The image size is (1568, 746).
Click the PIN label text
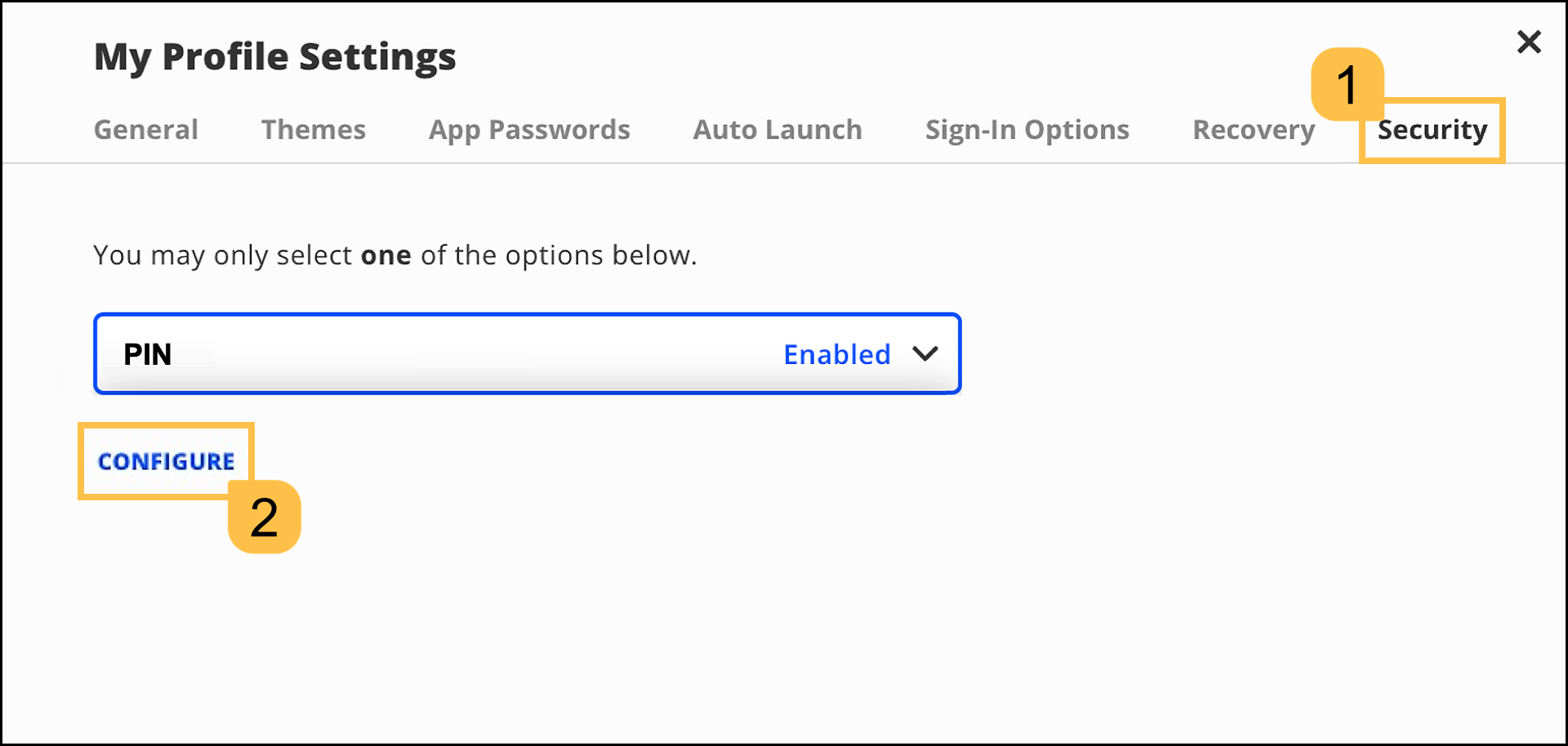pyautogui.click(x=148, y=353)
